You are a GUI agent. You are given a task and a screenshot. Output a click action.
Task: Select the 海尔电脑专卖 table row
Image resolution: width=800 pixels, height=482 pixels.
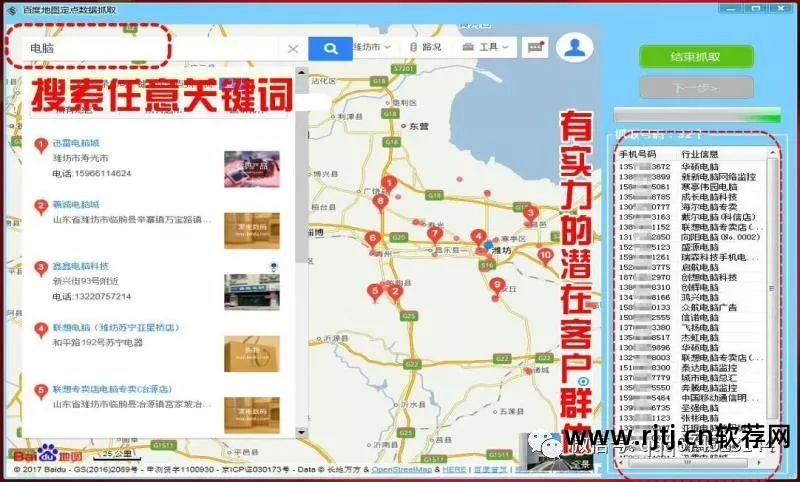[691, 207]
